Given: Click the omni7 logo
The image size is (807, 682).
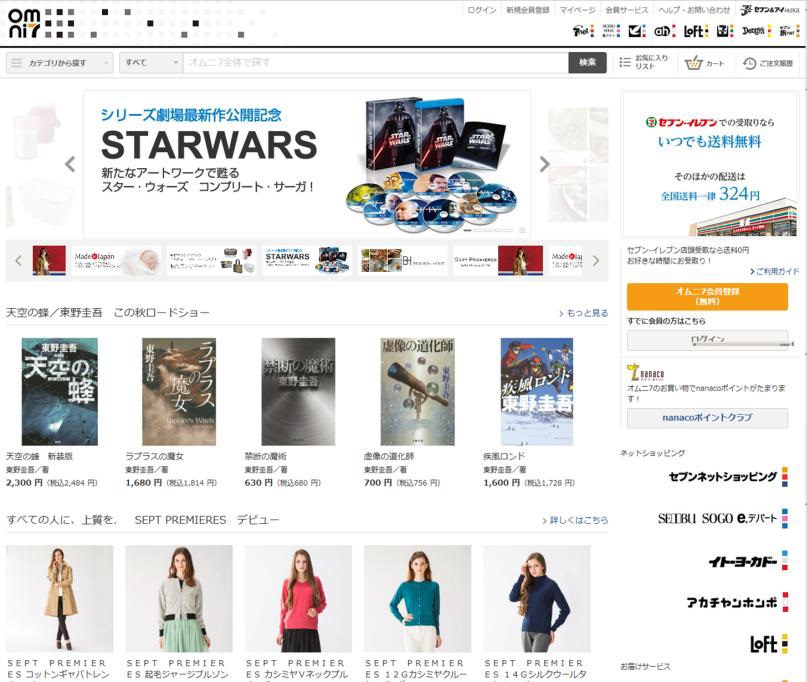Looking at the screenshot, I should click(24, 21).
